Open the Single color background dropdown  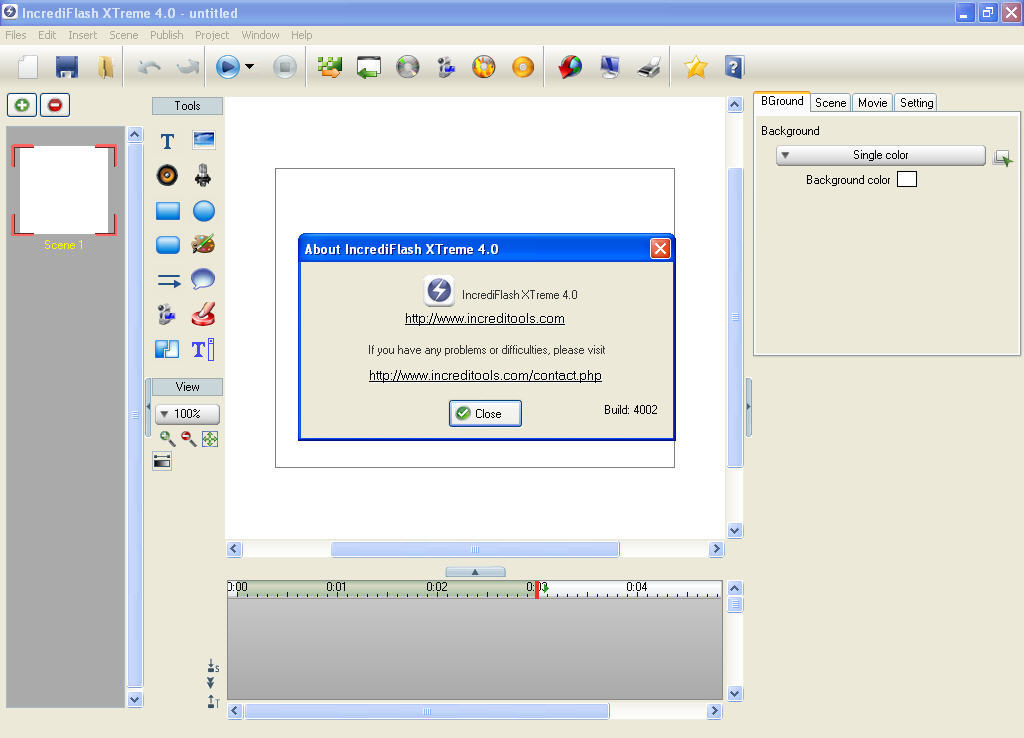pos(880,155)
